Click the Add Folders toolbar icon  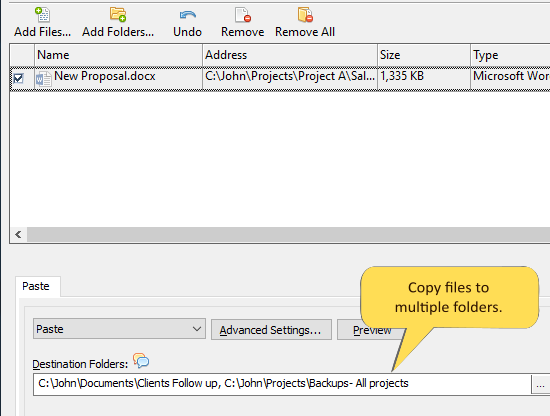point(118,15)
